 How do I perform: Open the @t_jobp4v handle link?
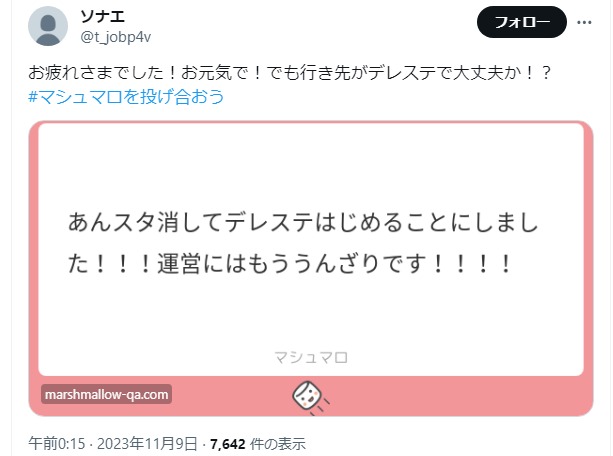point(116,37)
